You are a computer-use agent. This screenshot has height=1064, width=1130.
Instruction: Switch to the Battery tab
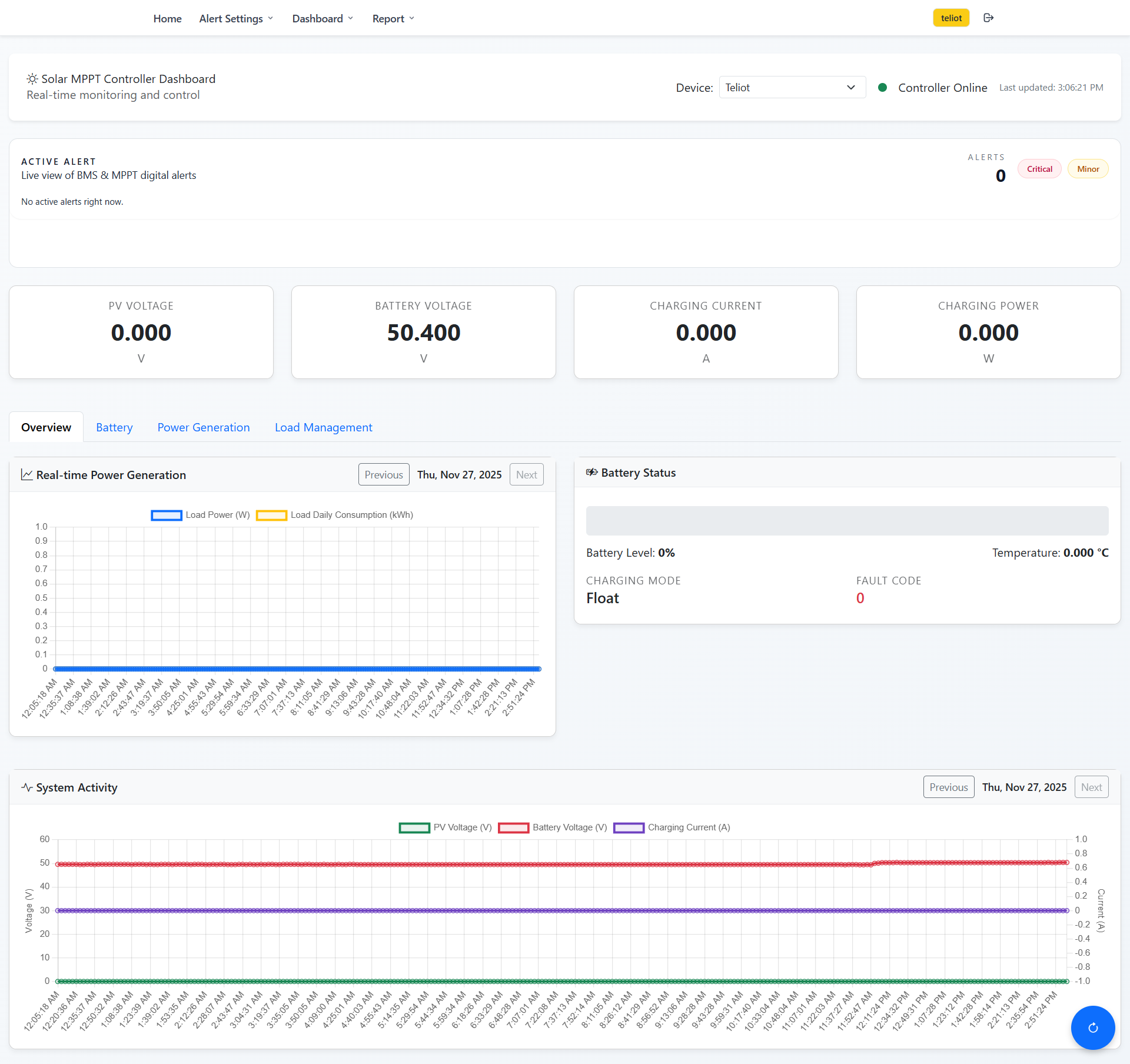[x=114, y=427]
